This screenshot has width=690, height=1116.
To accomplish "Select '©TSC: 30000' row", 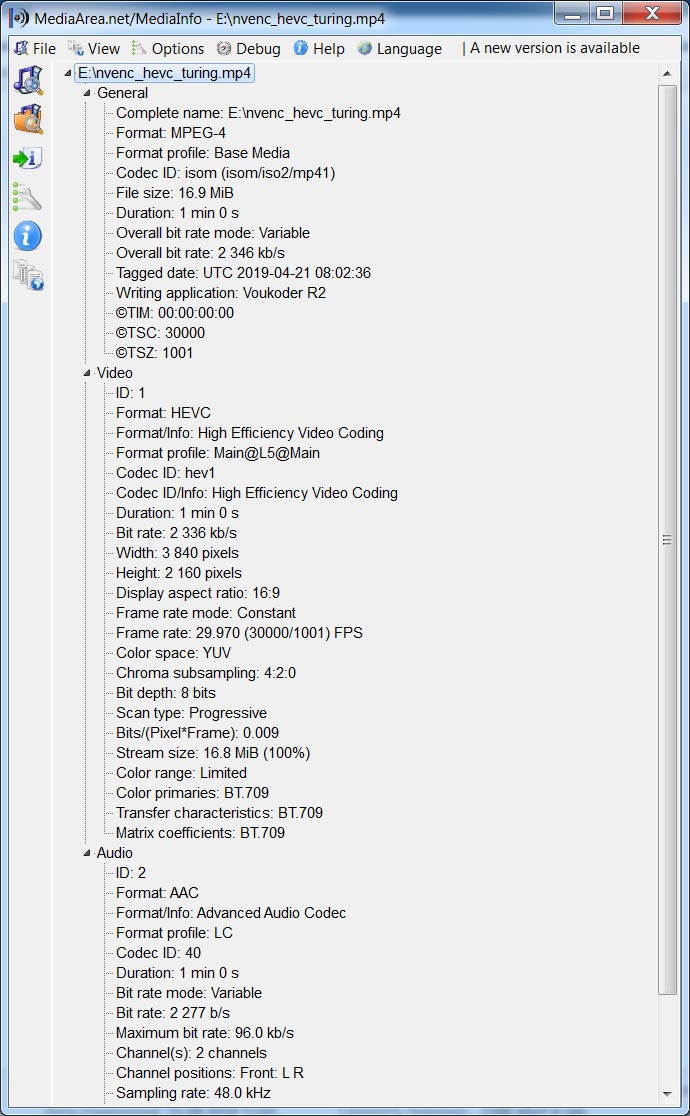I will point(160,332).
